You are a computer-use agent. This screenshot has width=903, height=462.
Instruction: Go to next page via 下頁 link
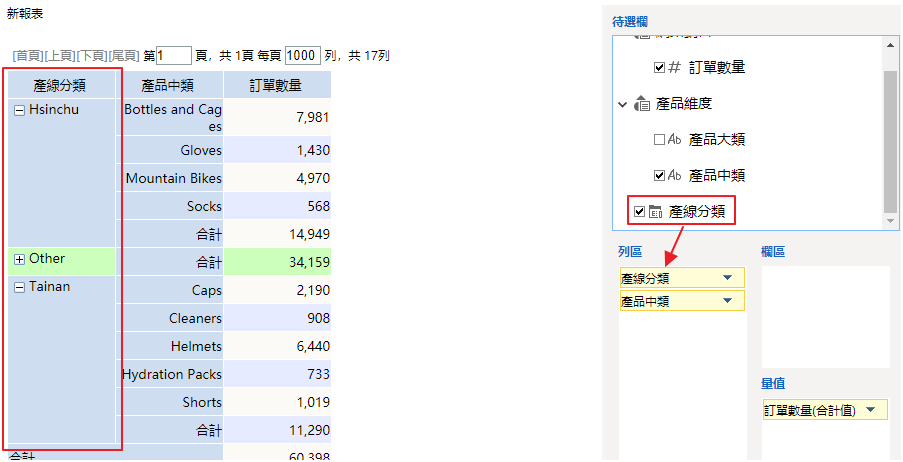click(x=93, y=56)
